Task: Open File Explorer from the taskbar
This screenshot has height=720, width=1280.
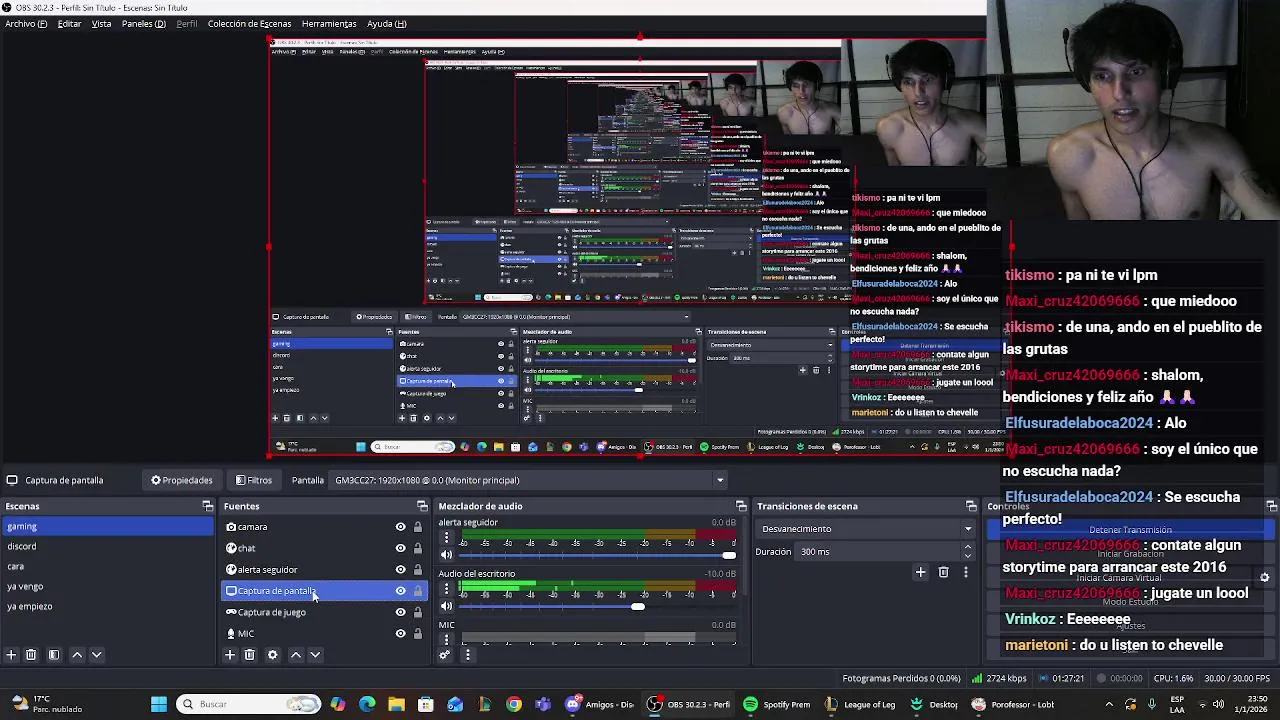Action: (x=396, y=704)
